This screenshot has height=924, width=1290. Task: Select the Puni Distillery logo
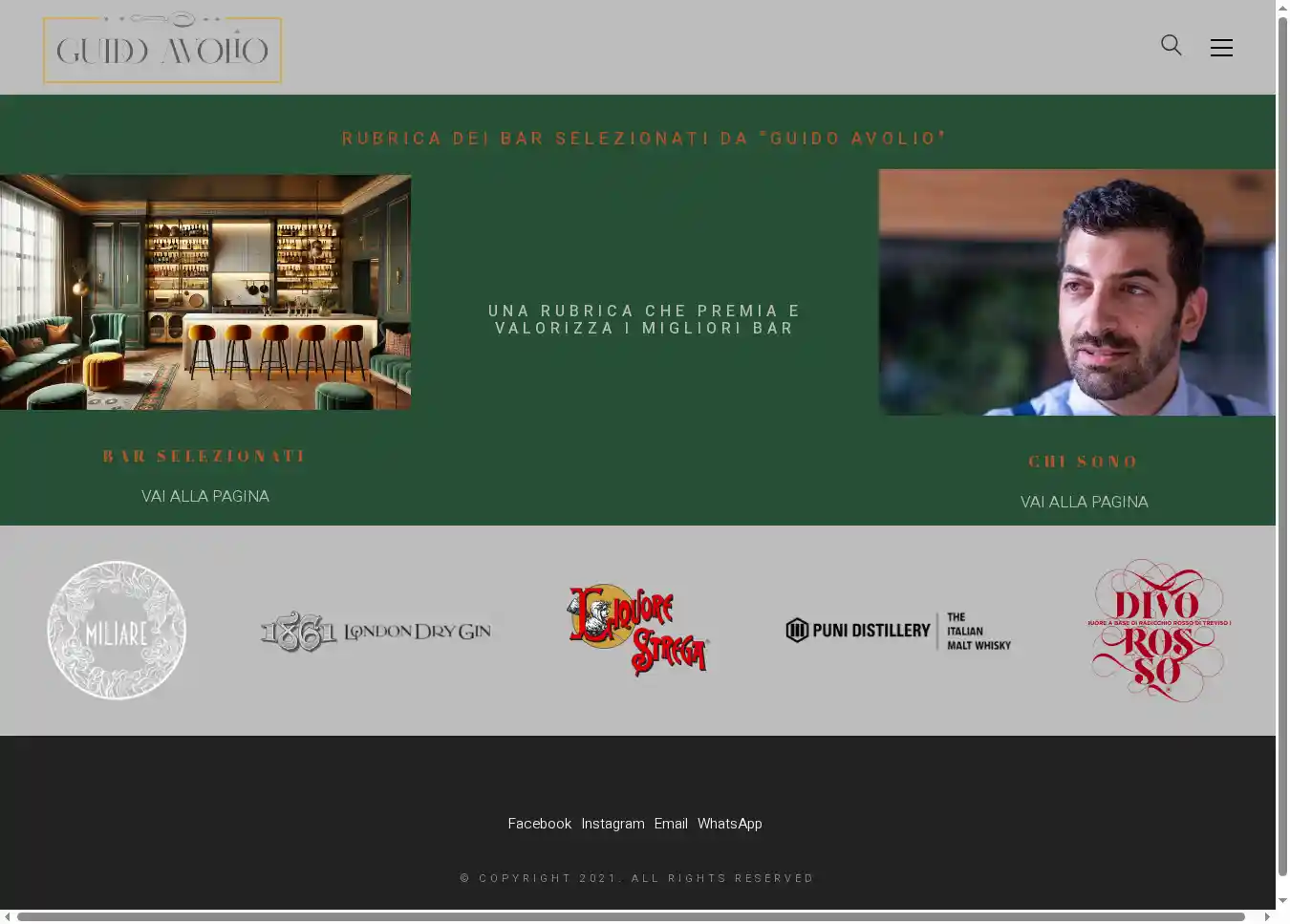point(898,631)
